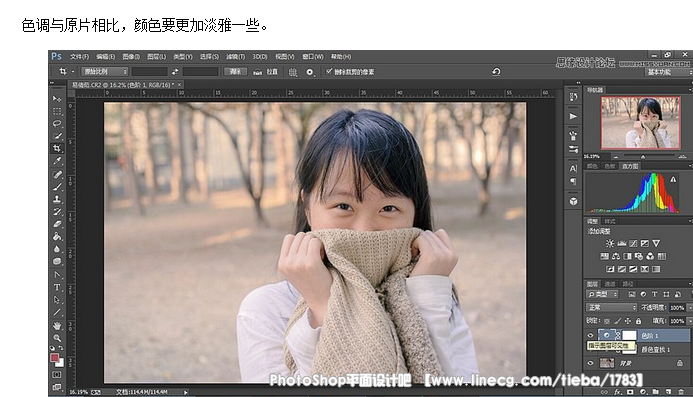Click the reset crop icon in options bar

(x=496, y=72)
